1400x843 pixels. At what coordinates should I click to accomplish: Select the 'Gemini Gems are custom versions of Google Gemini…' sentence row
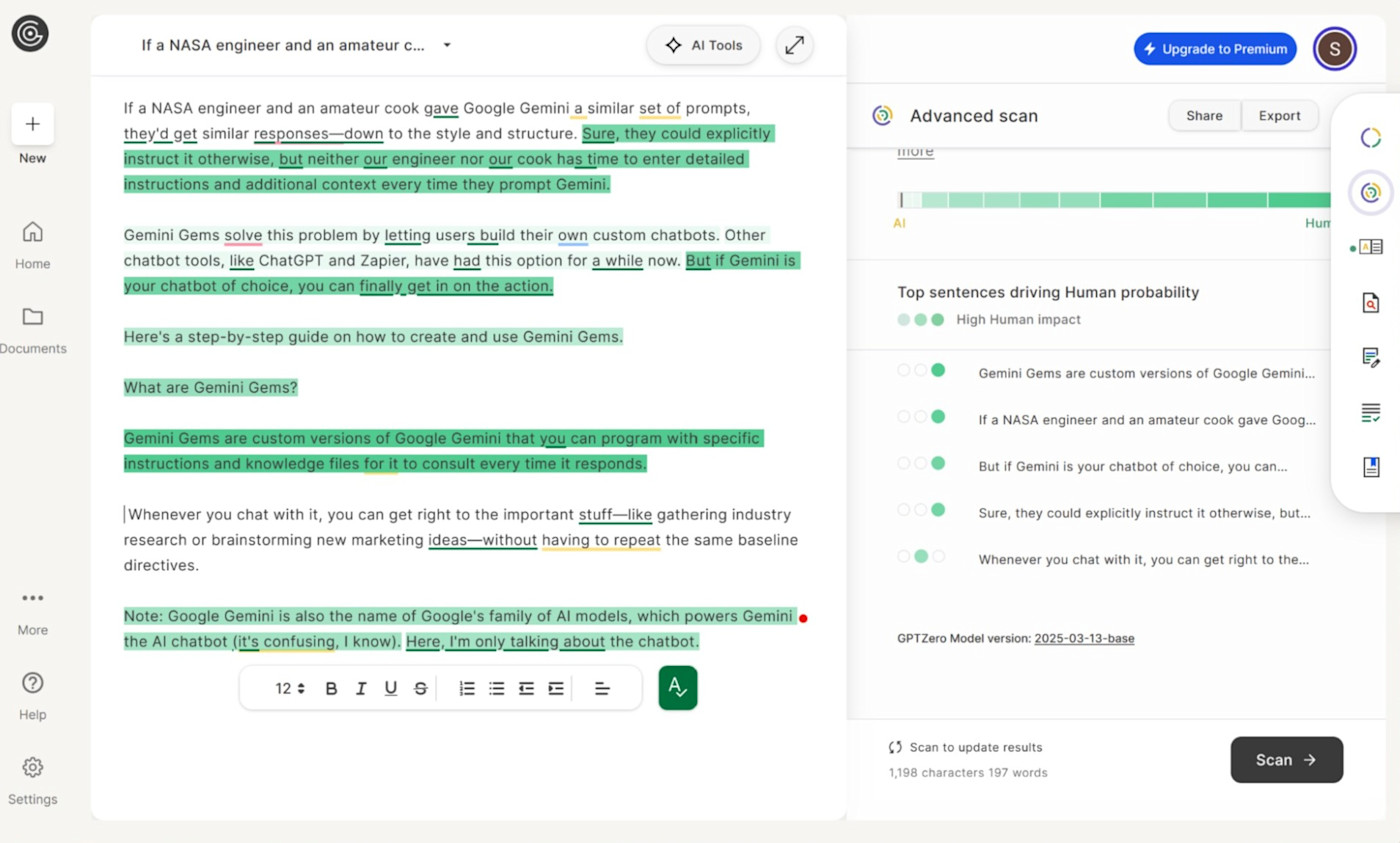tap(1107, 373)
